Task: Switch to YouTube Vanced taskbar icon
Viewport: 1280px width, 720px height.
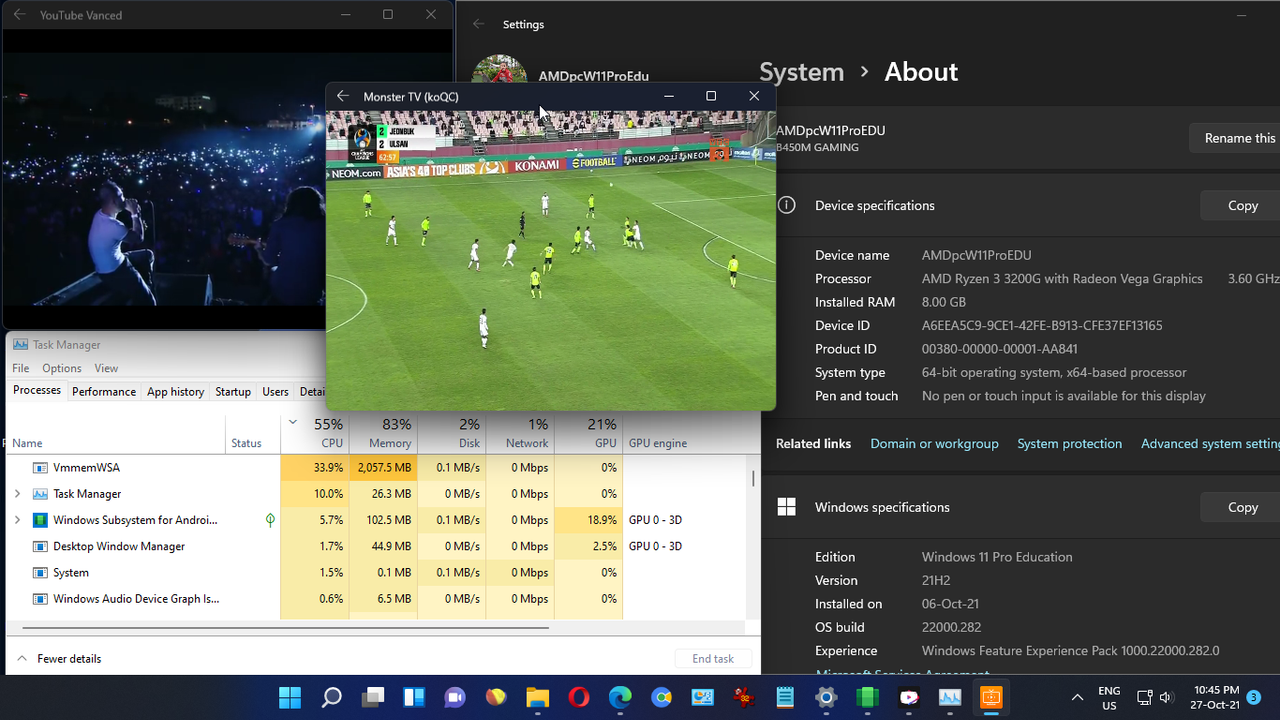Action: (x=909, y=697)
